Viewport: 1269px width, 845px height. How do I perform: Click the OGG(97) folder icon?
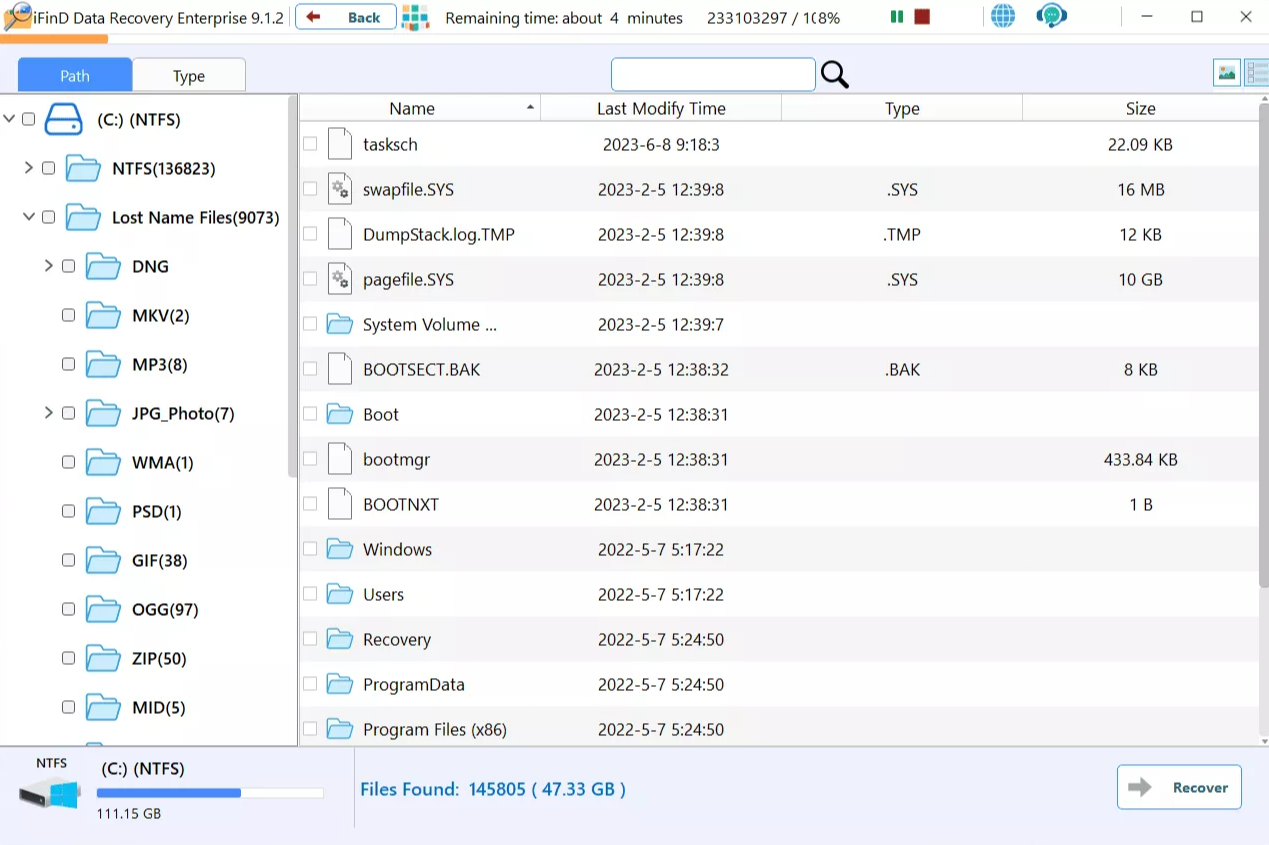[x=103, y=609]
